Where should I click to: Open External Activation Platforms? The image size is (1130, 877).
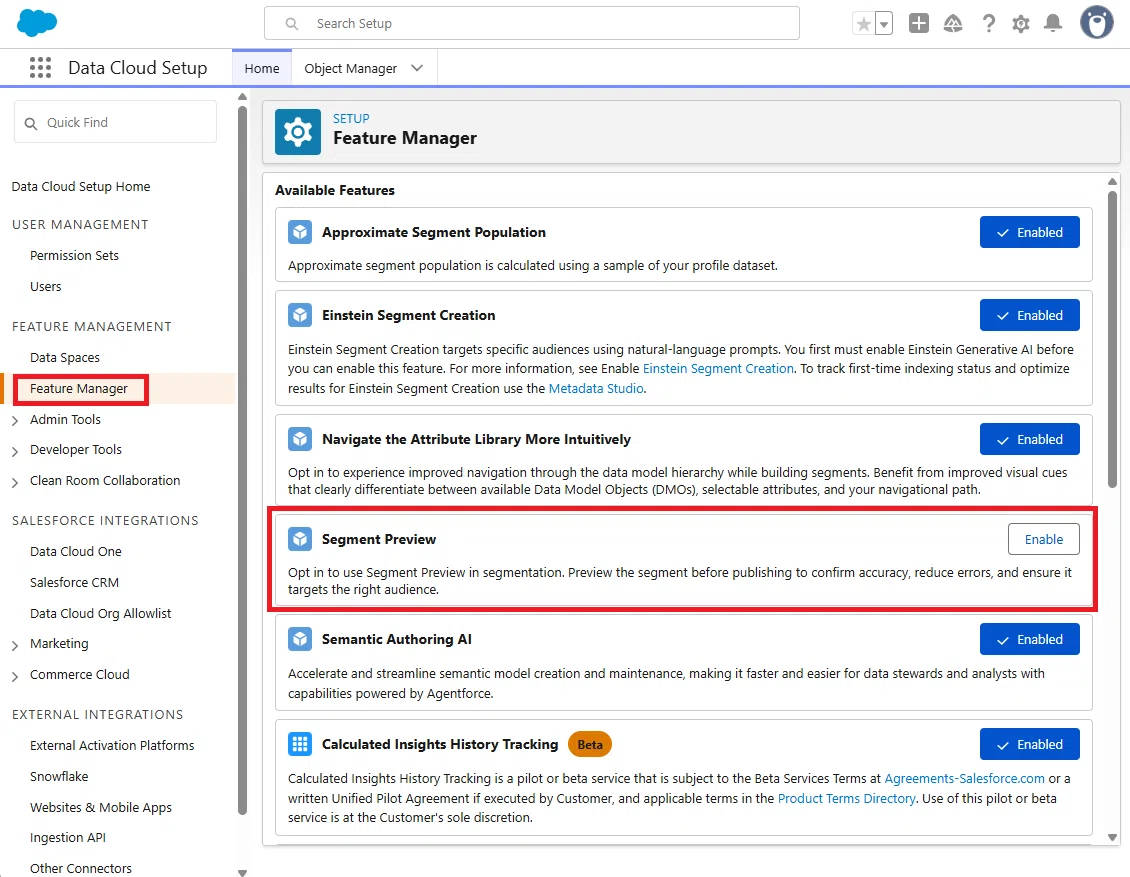click(x=112, y=745)
